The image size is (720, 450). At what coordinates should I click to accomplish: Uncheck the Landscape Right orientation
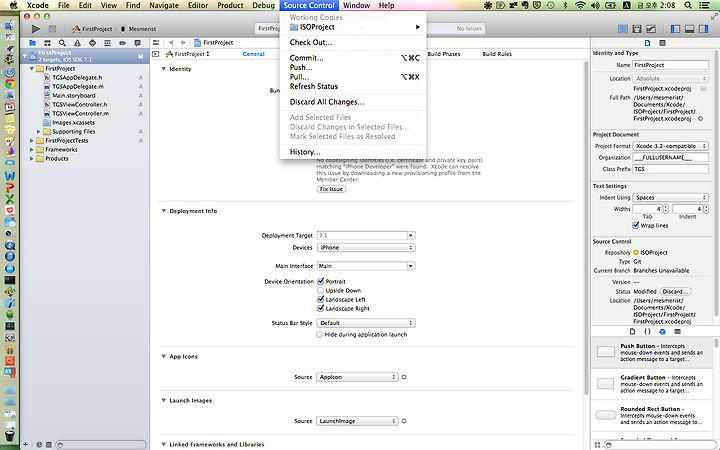[321, 309]
